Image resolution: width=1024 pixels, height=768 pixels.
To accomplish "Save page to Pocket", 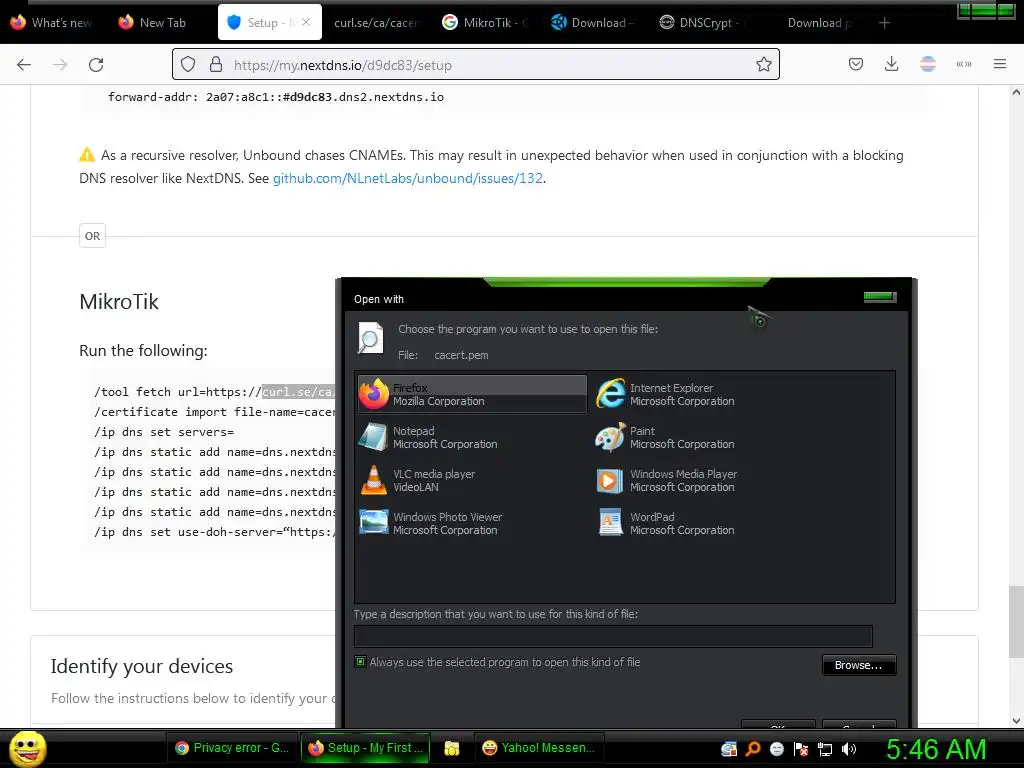I will 856,64.
